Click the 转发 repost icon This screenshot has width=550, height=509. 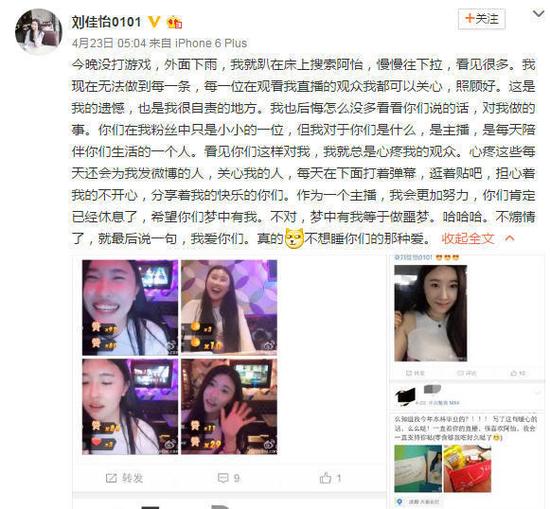(x=111, y=478)
